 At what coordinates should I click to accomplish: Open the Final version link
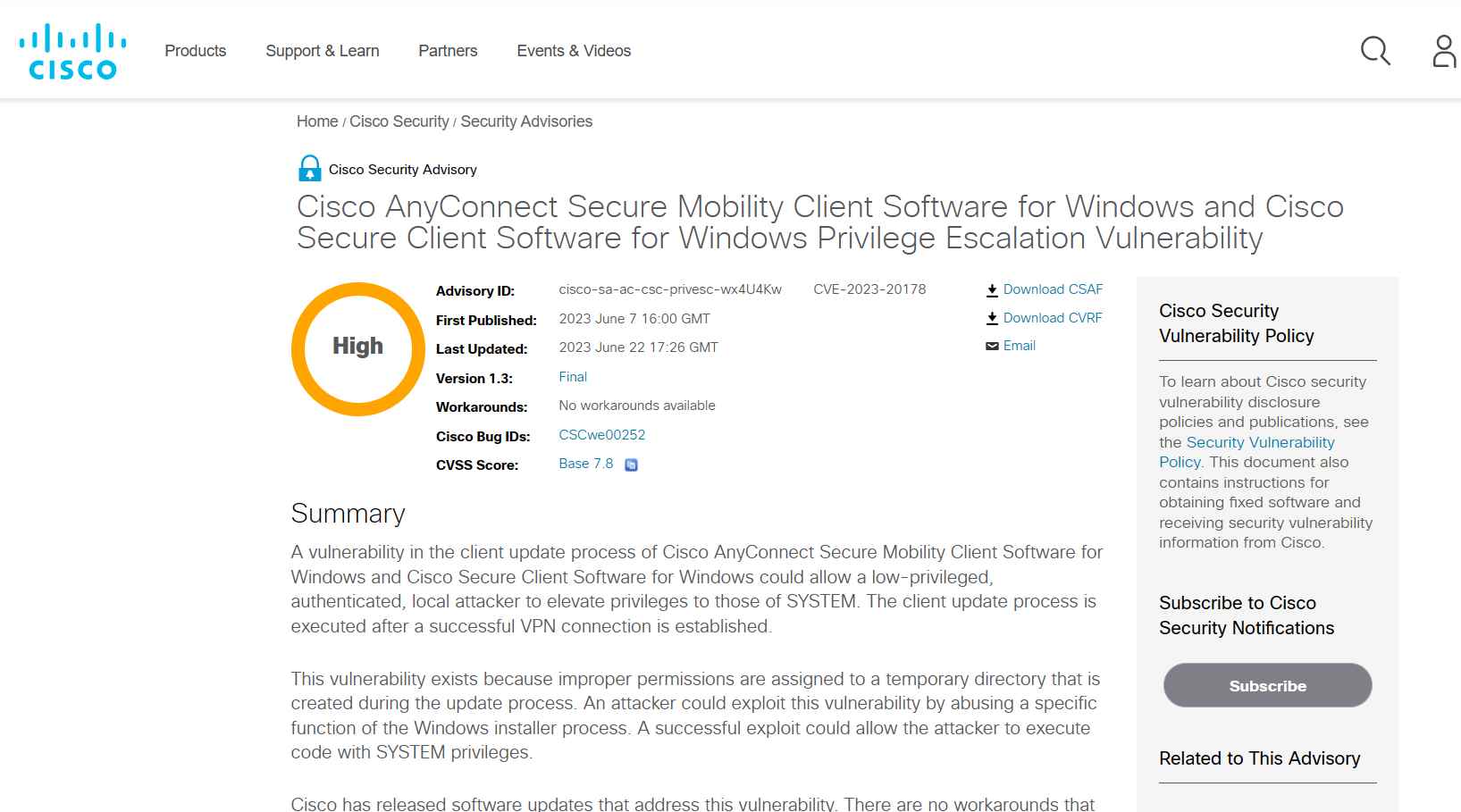click(x=572, y=377)
